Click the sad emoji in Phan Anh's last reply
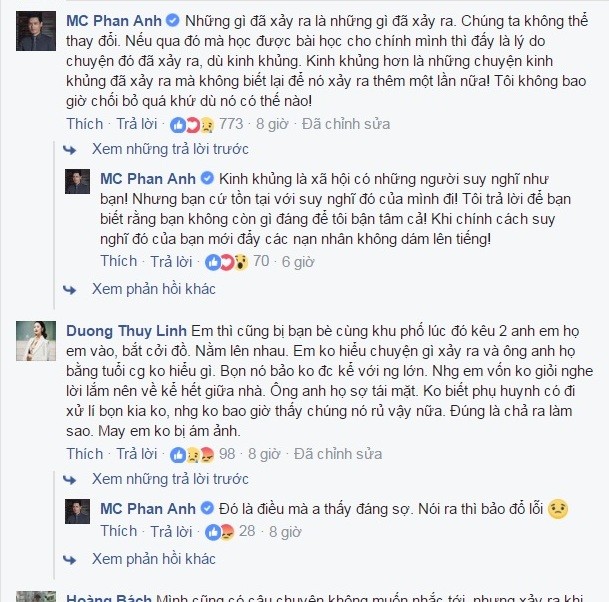The image size is (609, 602). (x=558, y=509)
